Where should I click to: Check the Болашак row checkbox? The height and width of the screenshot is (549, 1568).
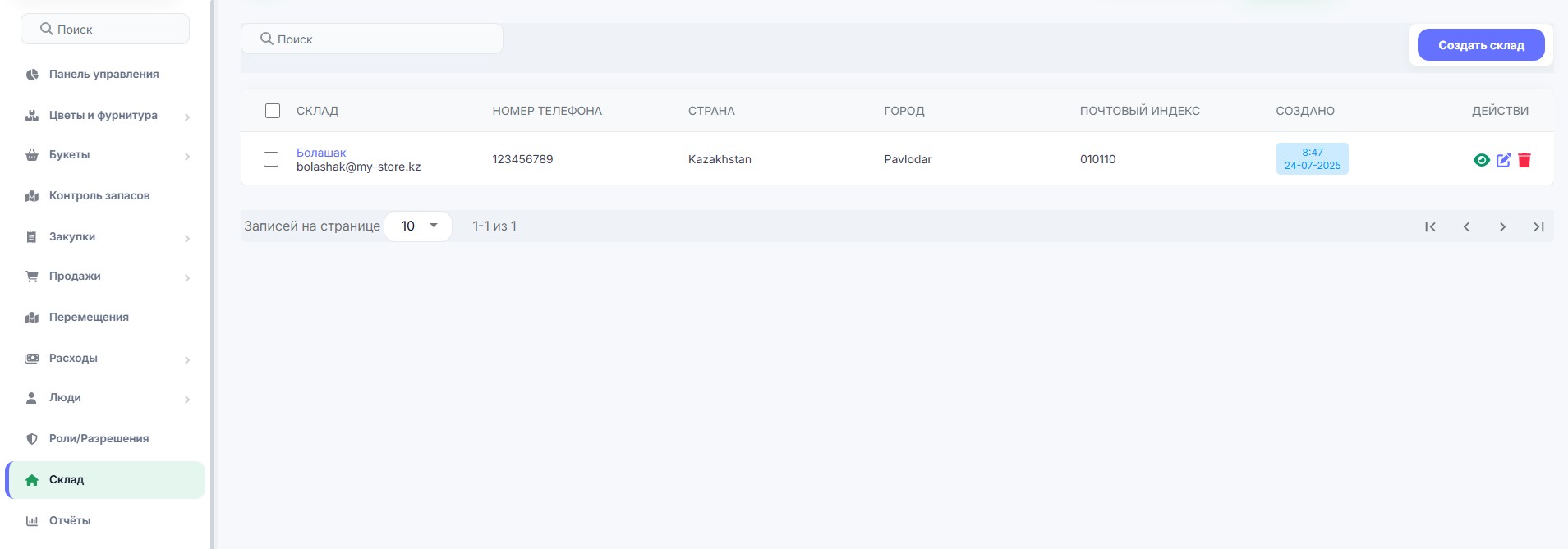click(271, 159)
